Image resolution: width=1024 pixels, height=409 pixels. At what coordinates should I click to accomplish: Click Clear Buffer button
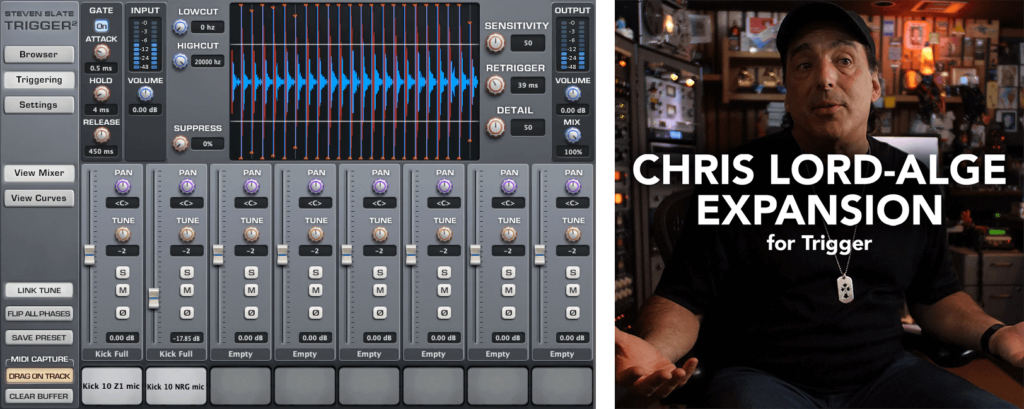(39, 396)
